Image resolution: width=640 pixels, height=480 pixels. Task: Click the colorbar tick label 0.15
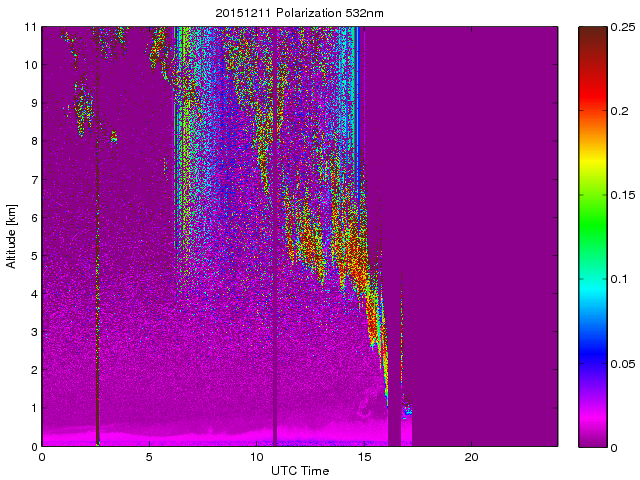coord(623,195)
